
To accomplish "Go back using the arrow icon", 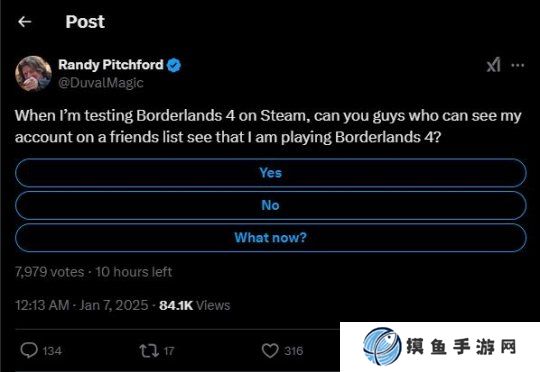I will click(x=24, y=22).
